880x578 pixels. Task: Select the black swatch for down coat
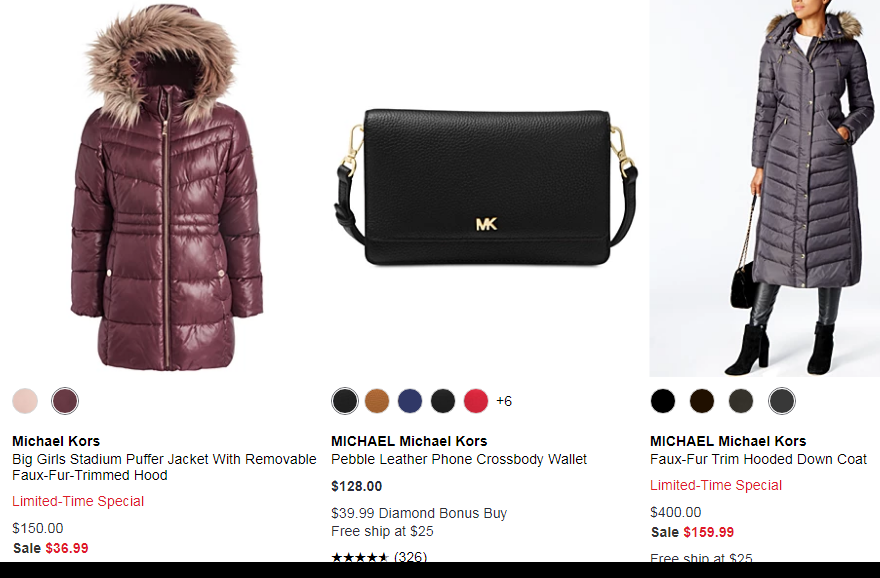click(x=663, y=401)
